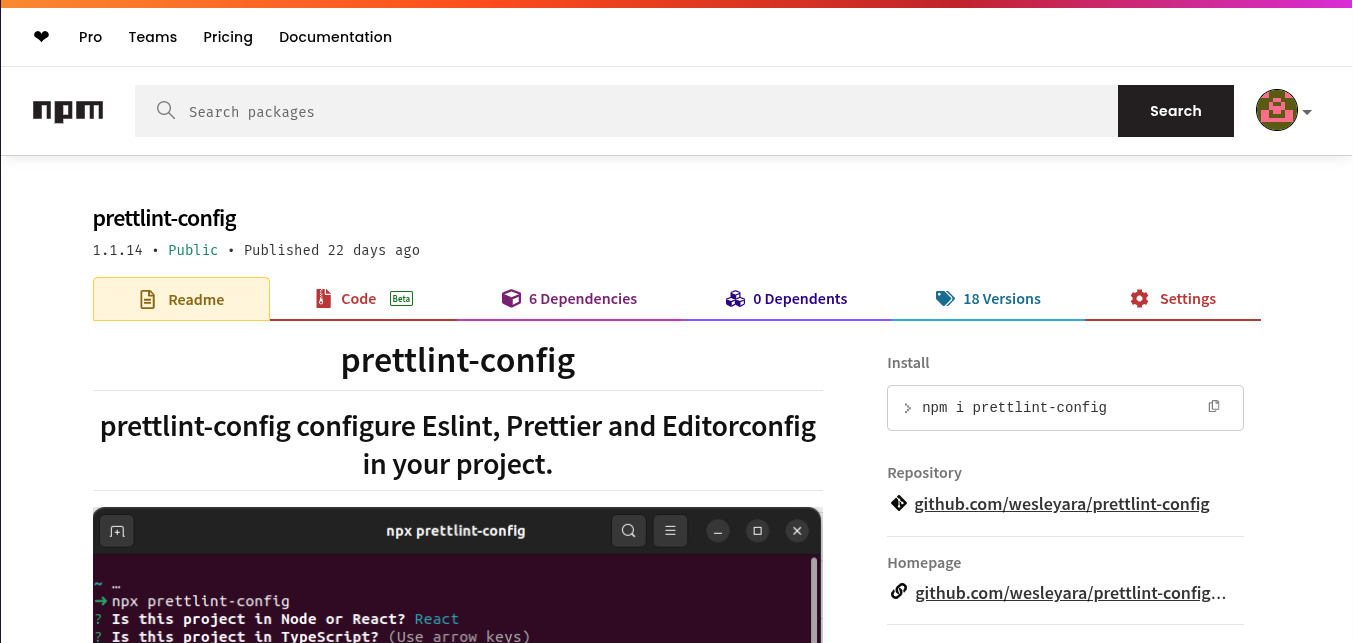Screen dimensions: 1353x643
Task: Click the Versions tag icon
Action: coord(944,298)
